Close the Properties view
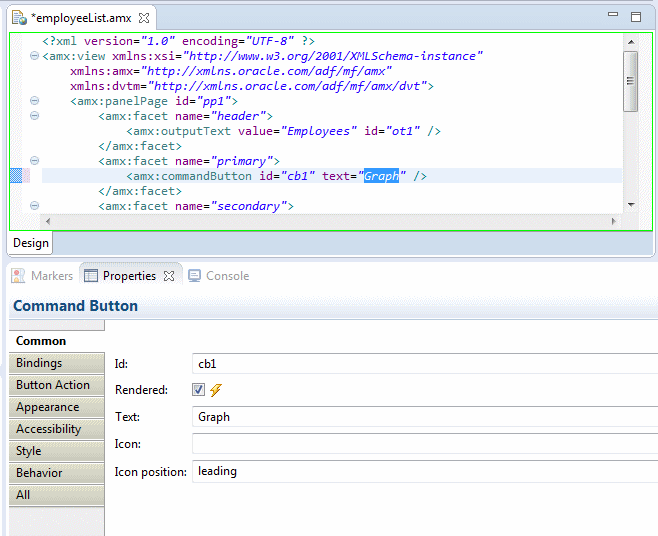Screen dimensions: 658x536 169,276
